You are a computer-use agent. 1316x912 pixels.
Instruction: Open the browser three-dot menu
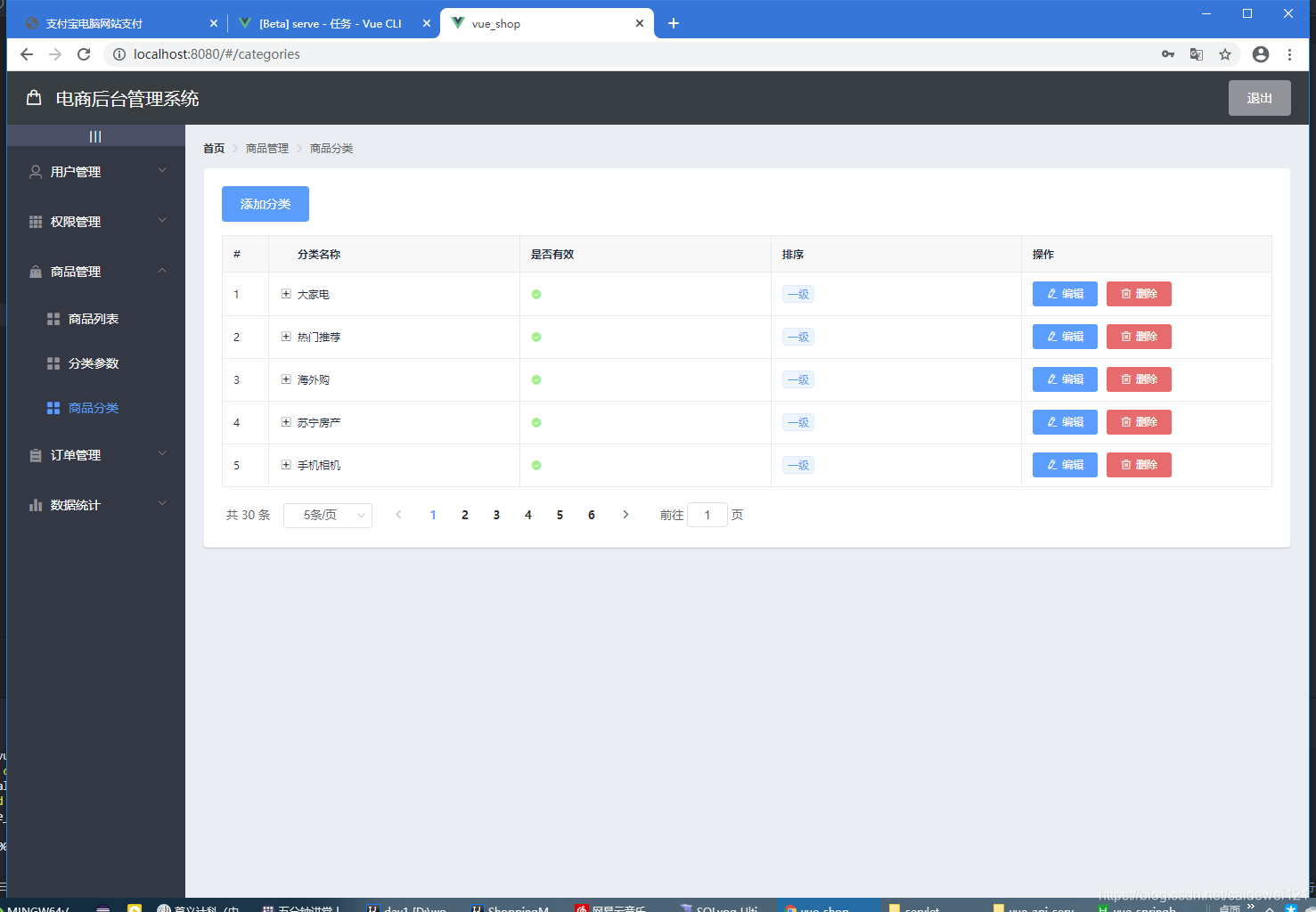[x=1289, y=54]
